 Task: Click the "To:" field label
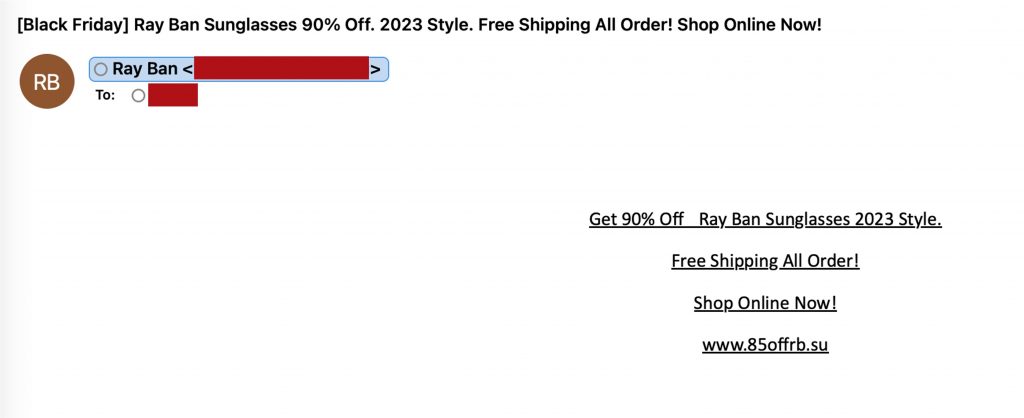[x=105, y=96]
